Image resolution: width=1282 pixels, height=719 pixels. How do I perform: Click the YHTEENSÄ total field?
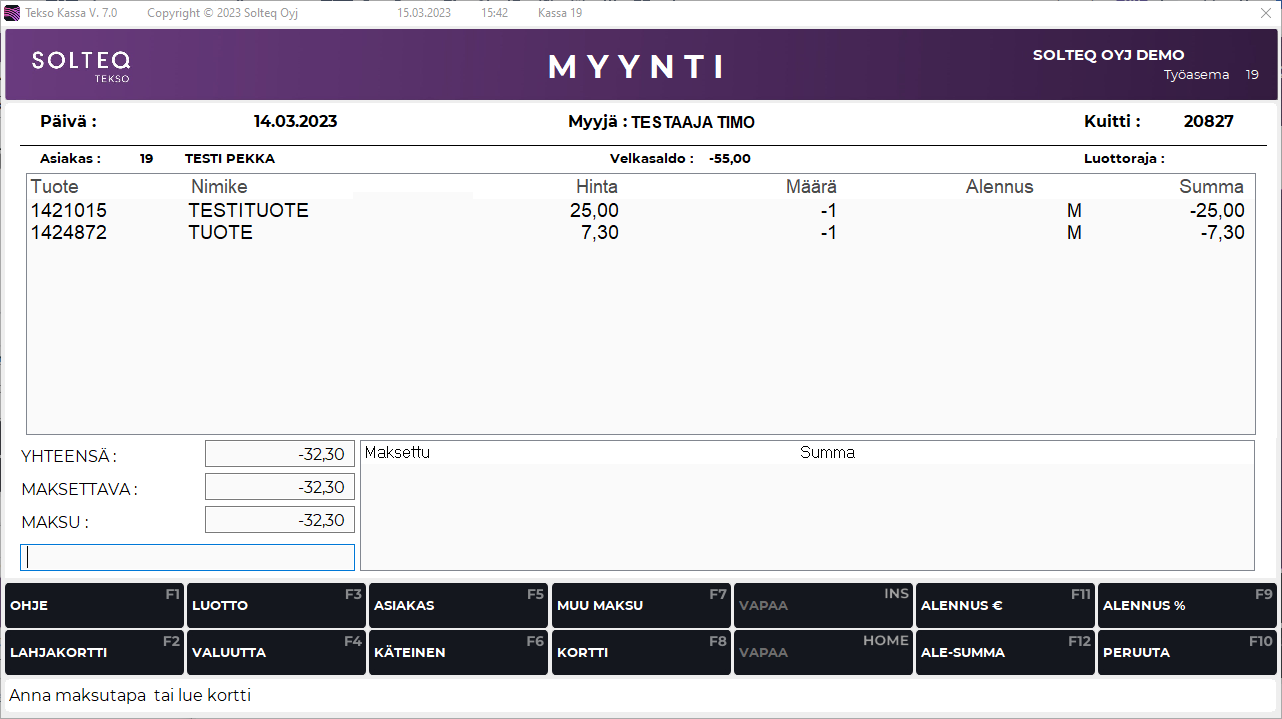tap(280, 454)
